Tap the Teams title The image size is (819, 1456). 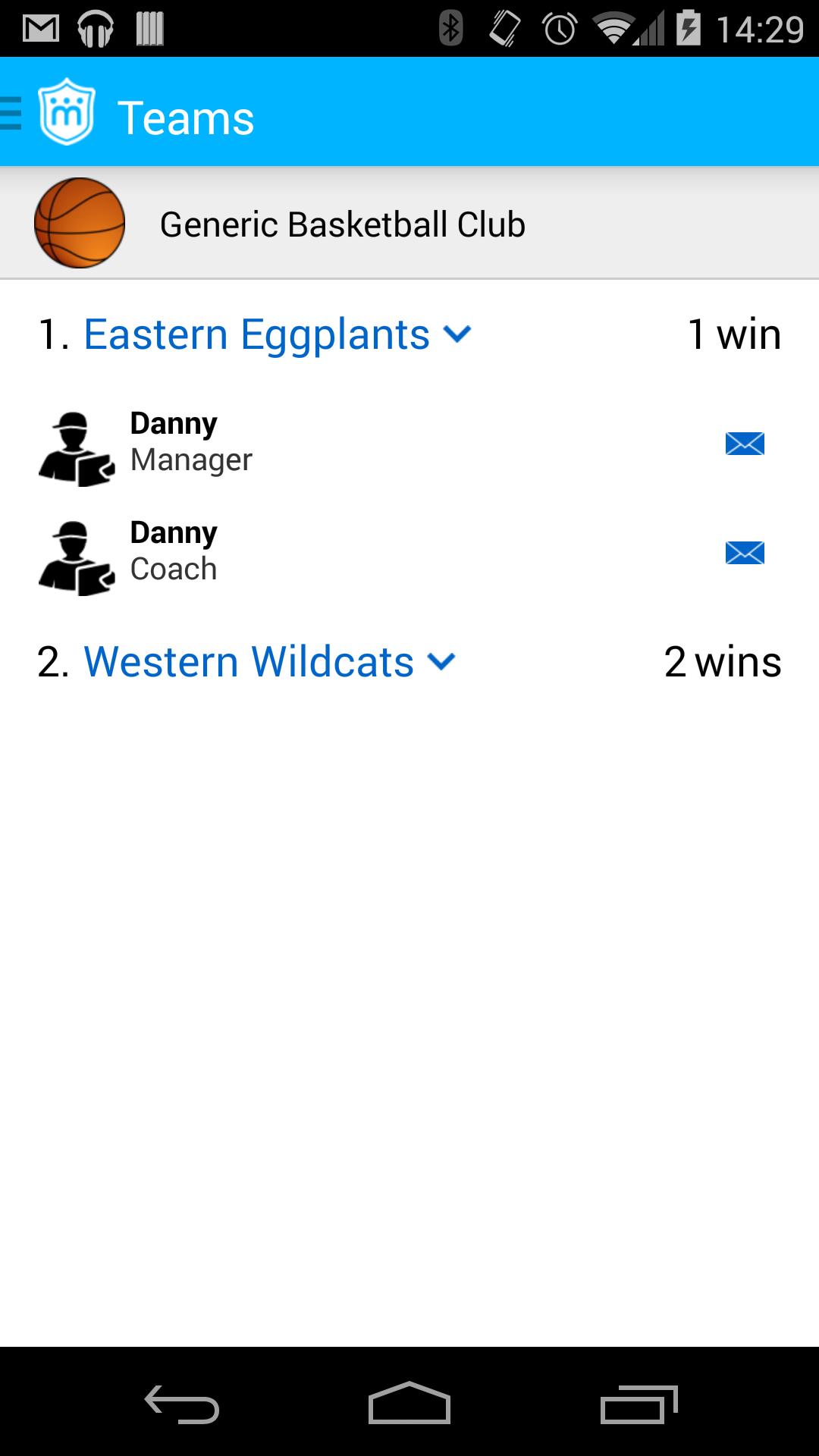(186, 118)
